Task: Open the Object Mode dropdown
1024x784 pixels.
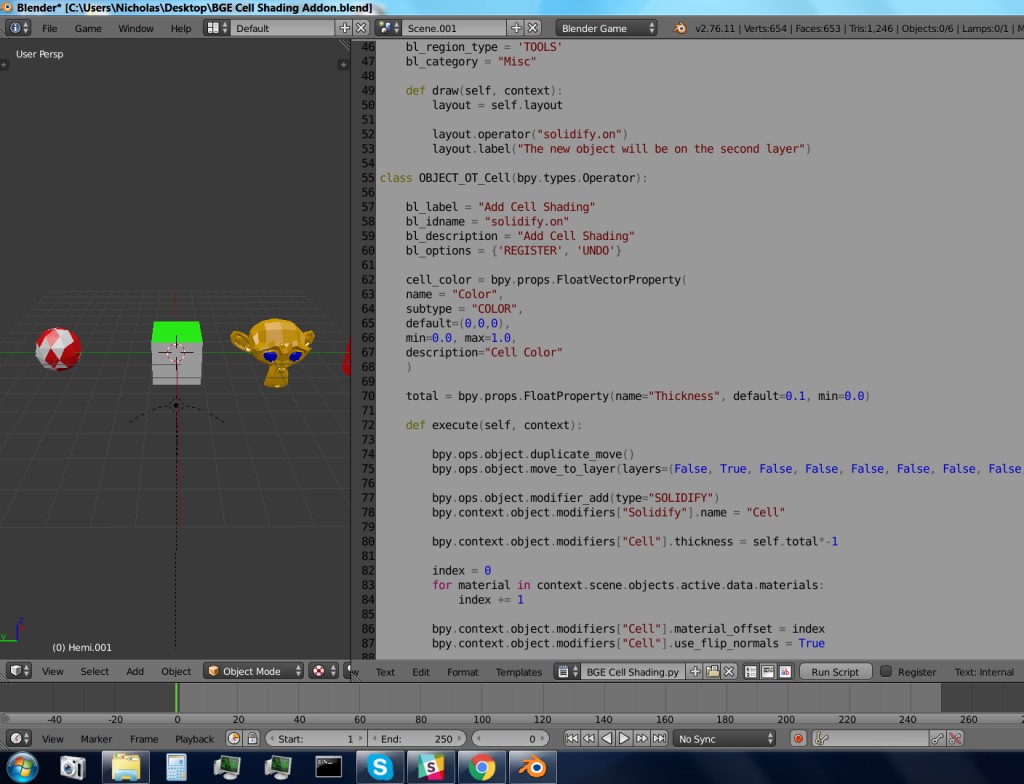Action: pos(253,671)
